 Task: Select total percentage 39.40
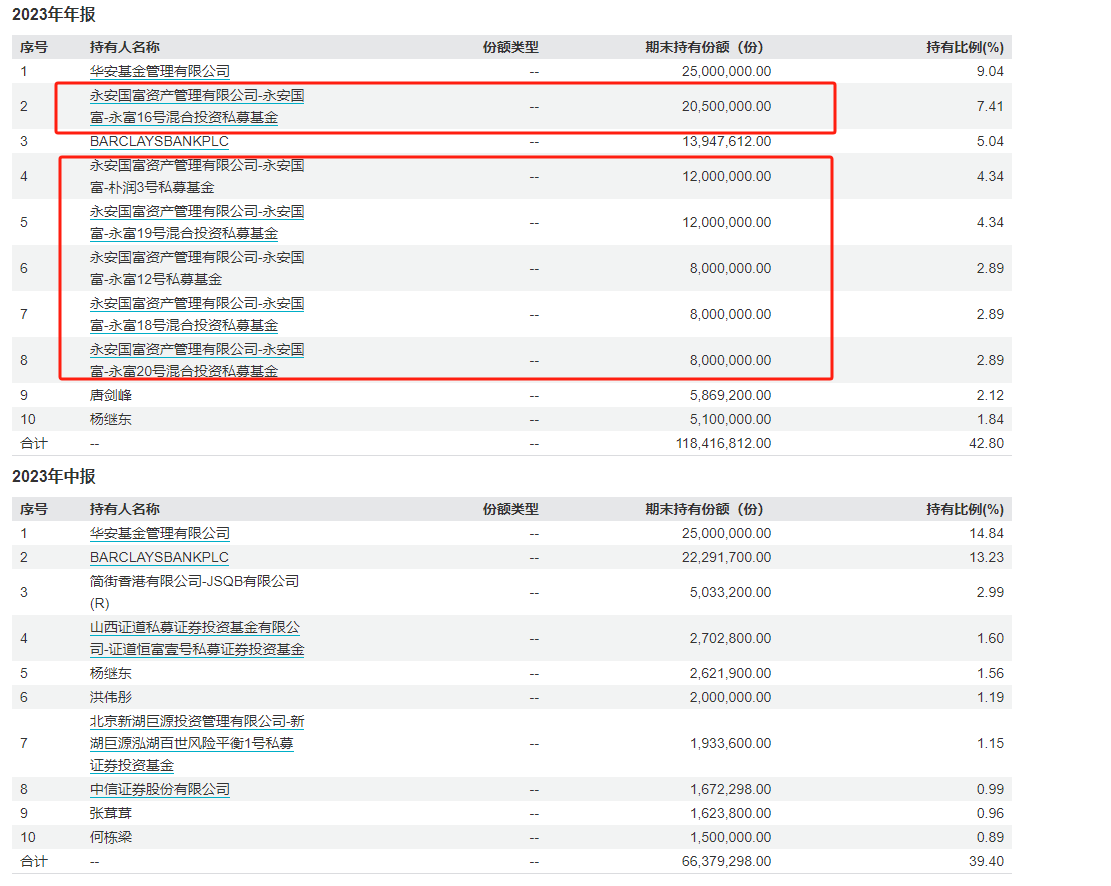tap(986, 862)
